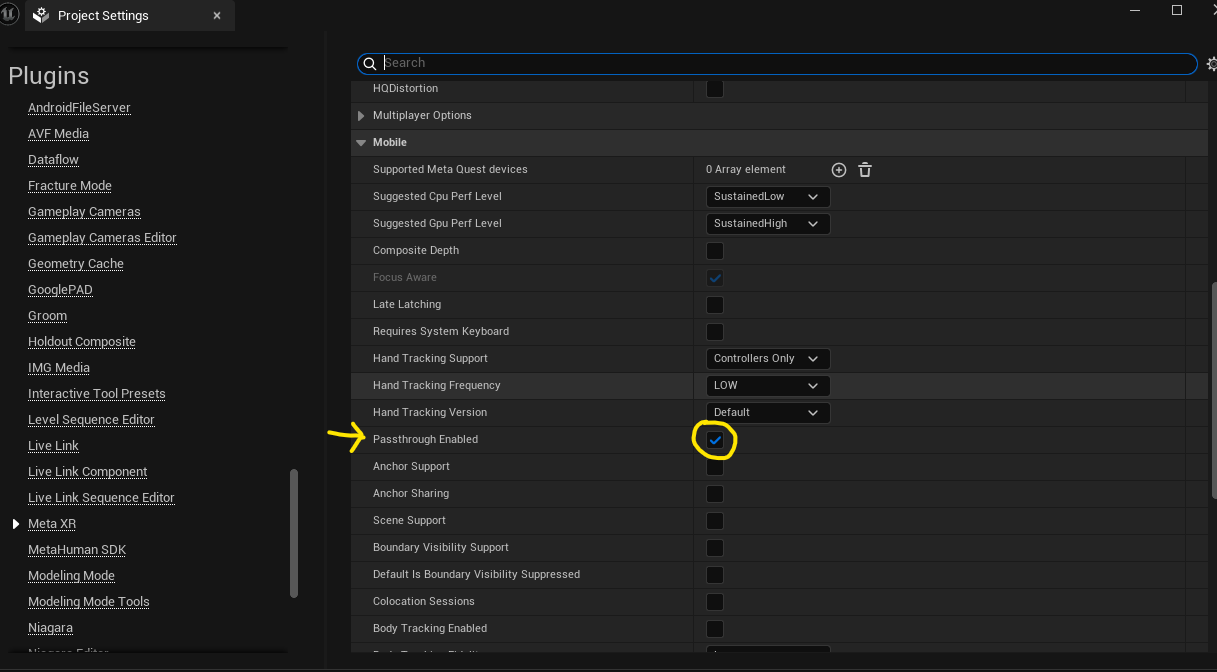Enable Late Latching checkbox
The image size is (1217, 672).
click(715, 305)
